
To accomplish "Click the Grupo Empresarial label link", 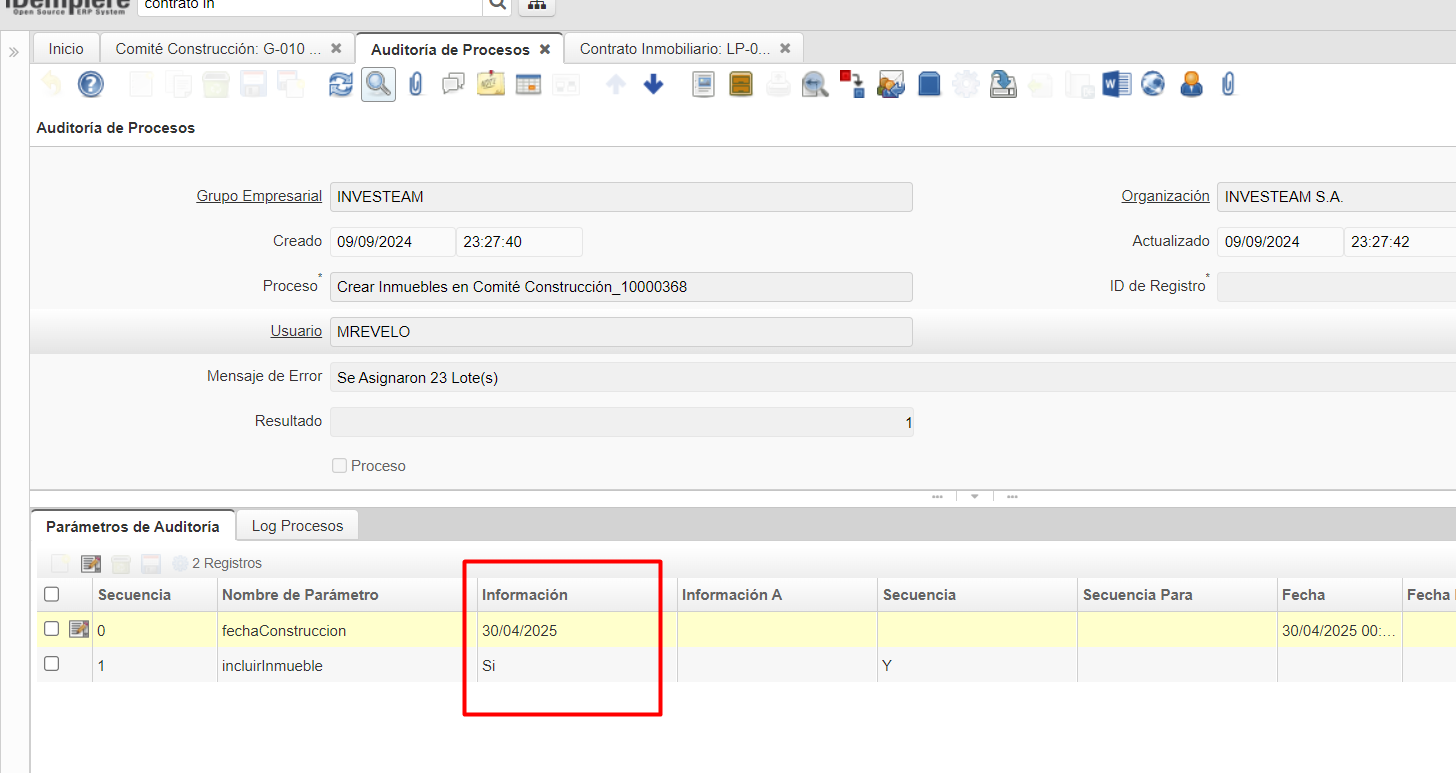I will click(259, 196).
